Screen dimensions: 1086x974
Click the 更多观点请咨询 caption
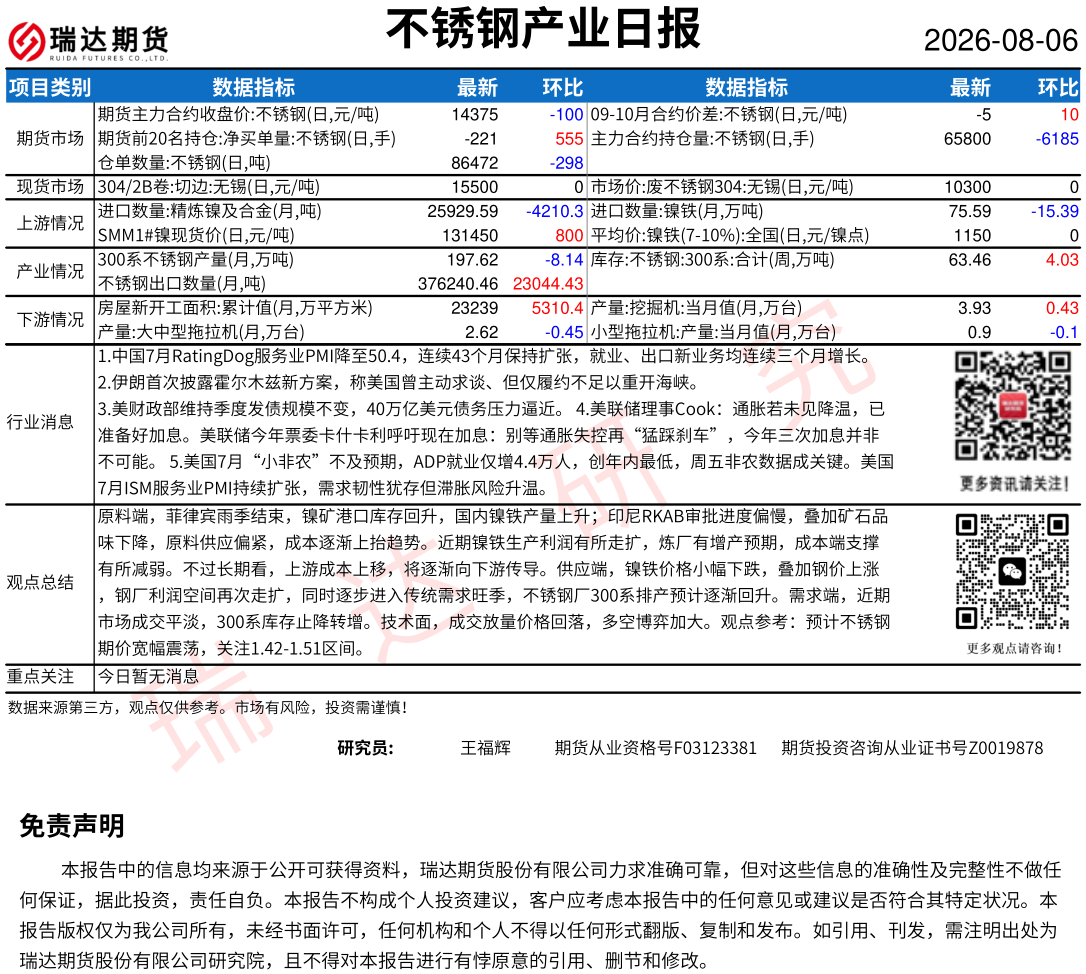[x=1014, y=648]
